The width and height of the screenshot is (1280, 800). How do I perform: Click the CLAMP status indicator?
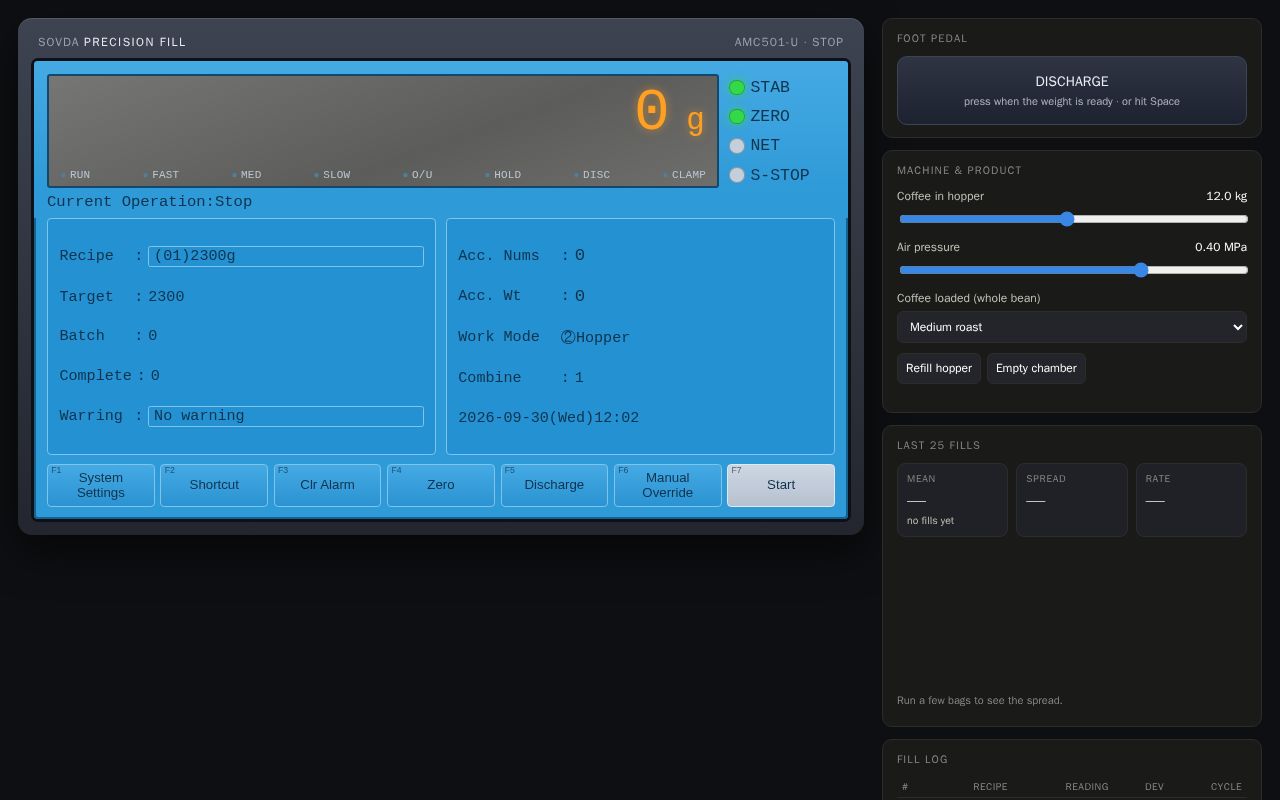(x=684, y=175)
